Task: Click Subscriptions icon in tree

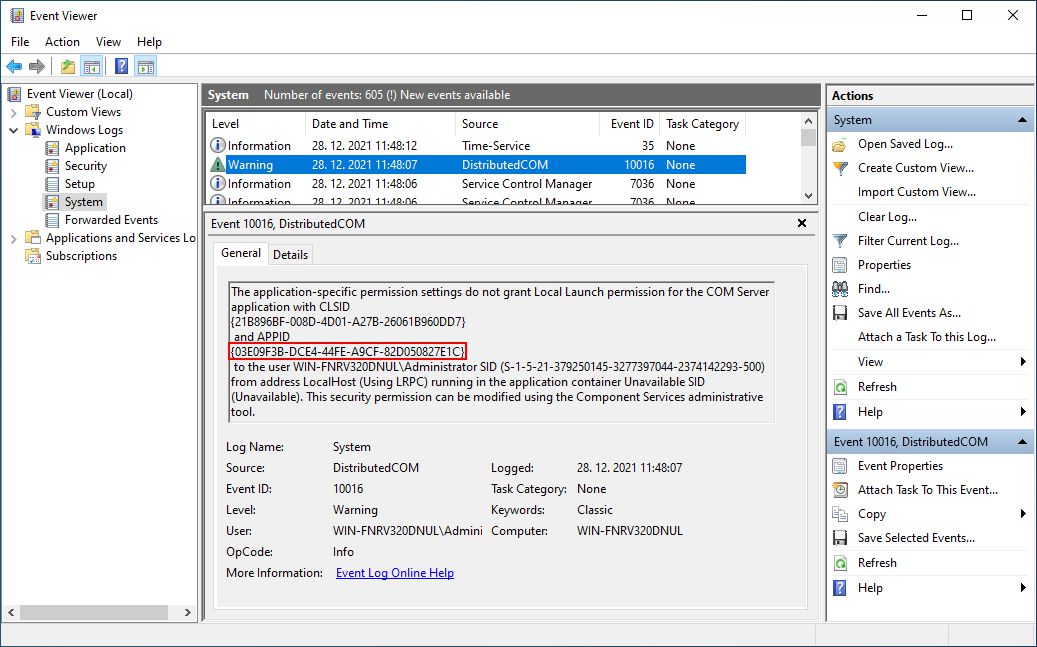Action: click(x=33, y=255)
